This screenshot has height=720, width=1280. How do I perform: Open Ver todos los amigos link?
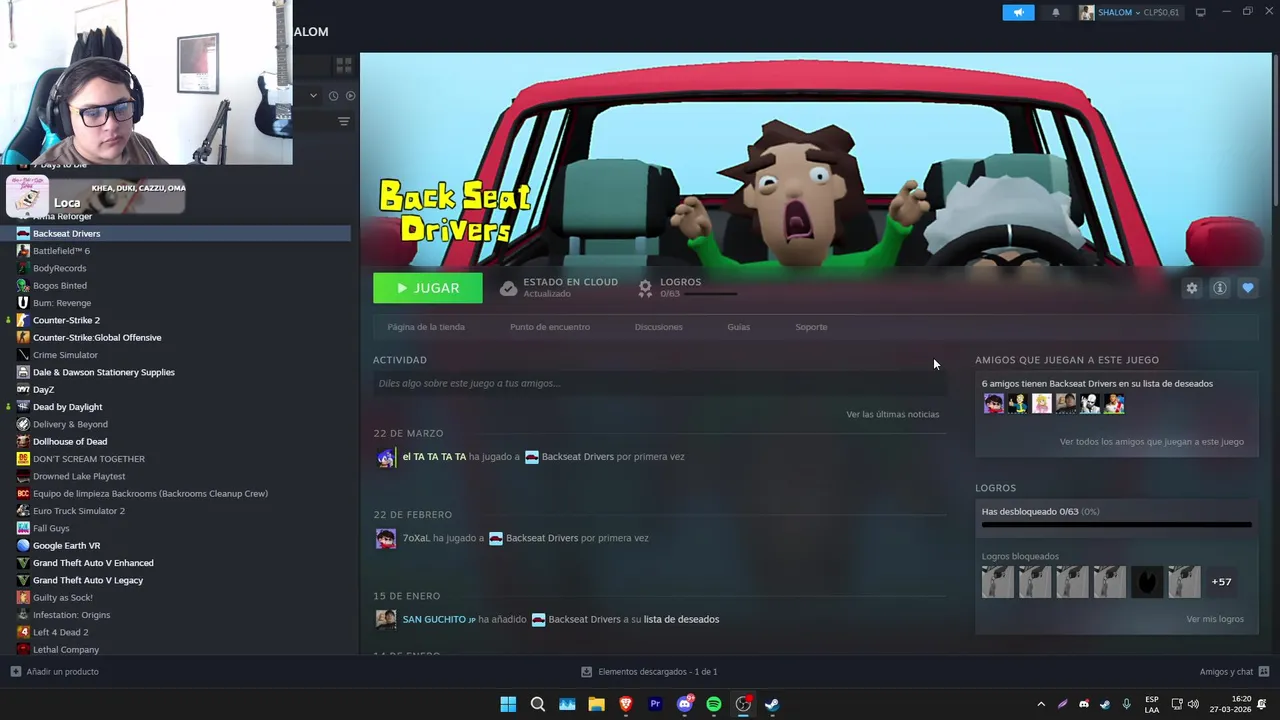(x=1151, y=441)
